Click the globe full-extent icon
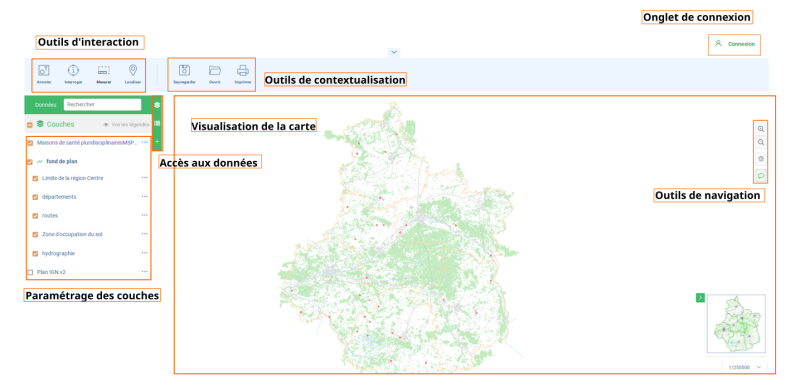This screenshot has height=386, width=800. [761, 159]
